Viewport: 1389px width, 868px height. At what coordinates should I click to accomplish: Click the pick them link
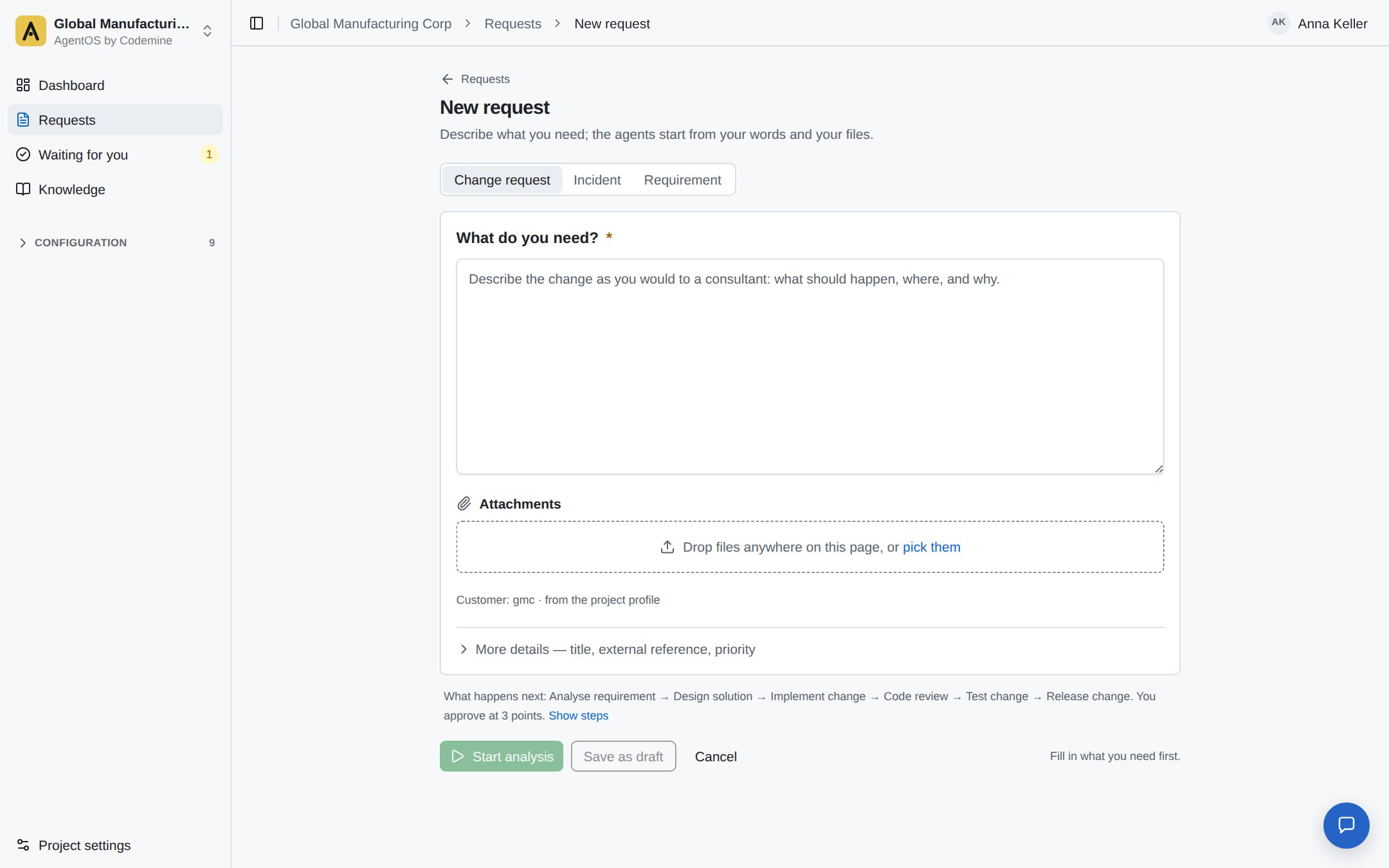point(931,547)
